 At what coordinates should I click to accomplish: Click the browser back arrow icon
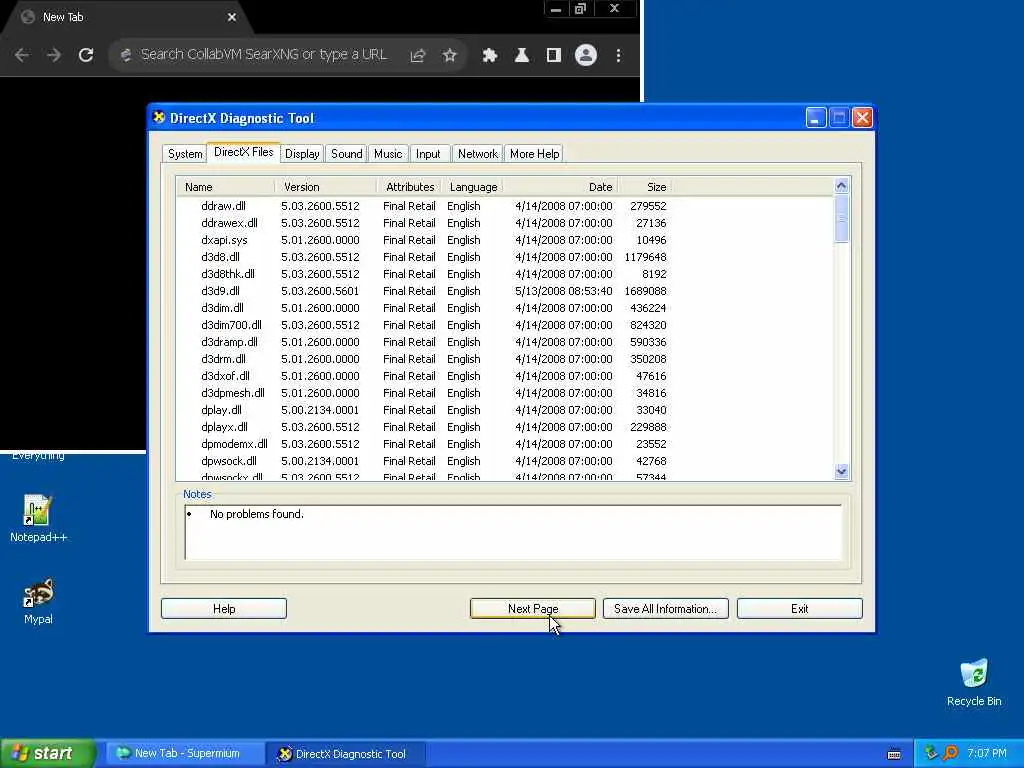click(22, 56)
